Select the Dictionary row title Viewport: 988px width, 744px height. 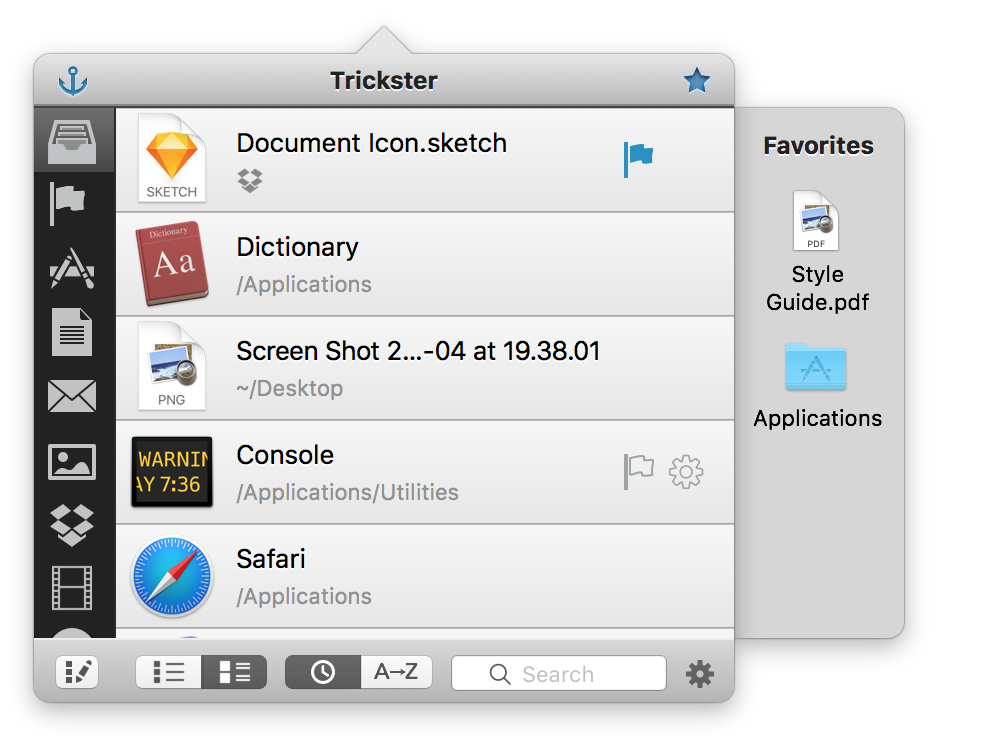click(297, 247)
